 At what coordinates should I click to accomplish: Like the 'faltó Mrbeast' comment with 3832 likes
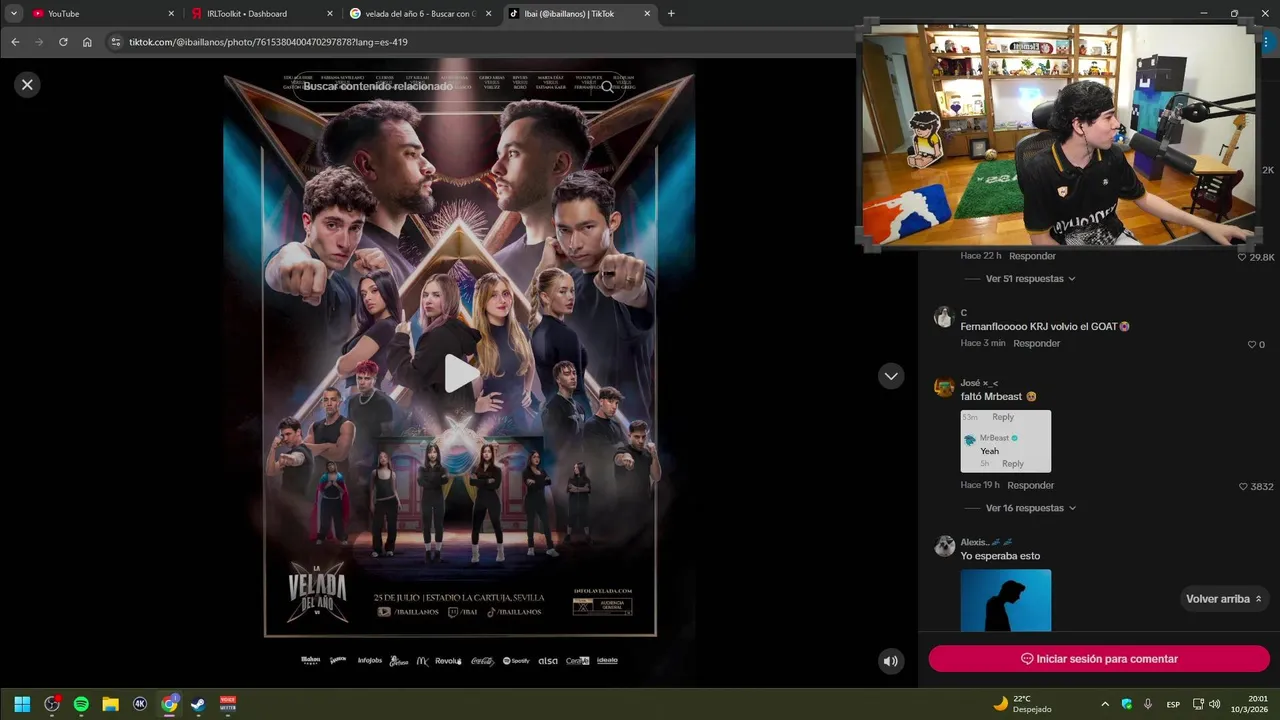pos(1243,487)
